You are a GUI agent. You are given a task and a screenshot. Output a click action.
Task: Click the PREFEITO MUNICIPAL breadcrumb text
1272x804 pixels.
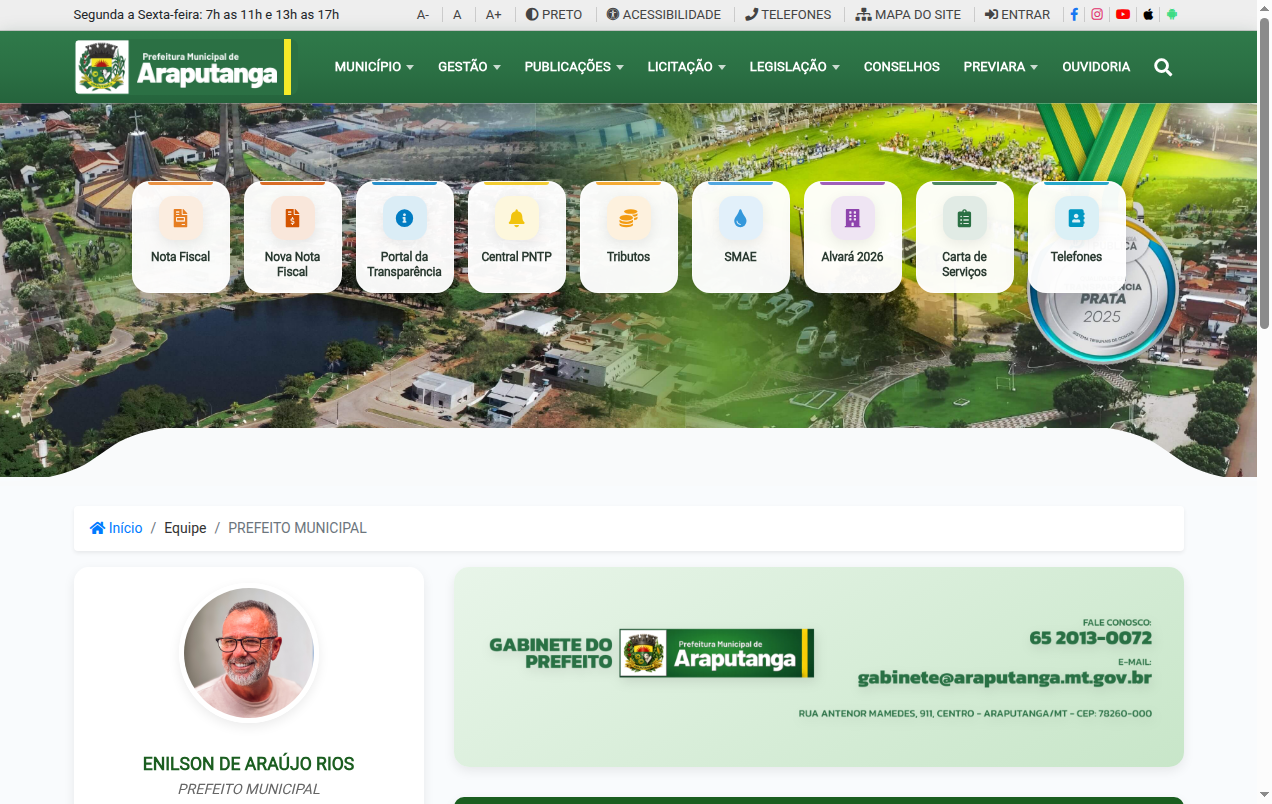tap(297, 528)
